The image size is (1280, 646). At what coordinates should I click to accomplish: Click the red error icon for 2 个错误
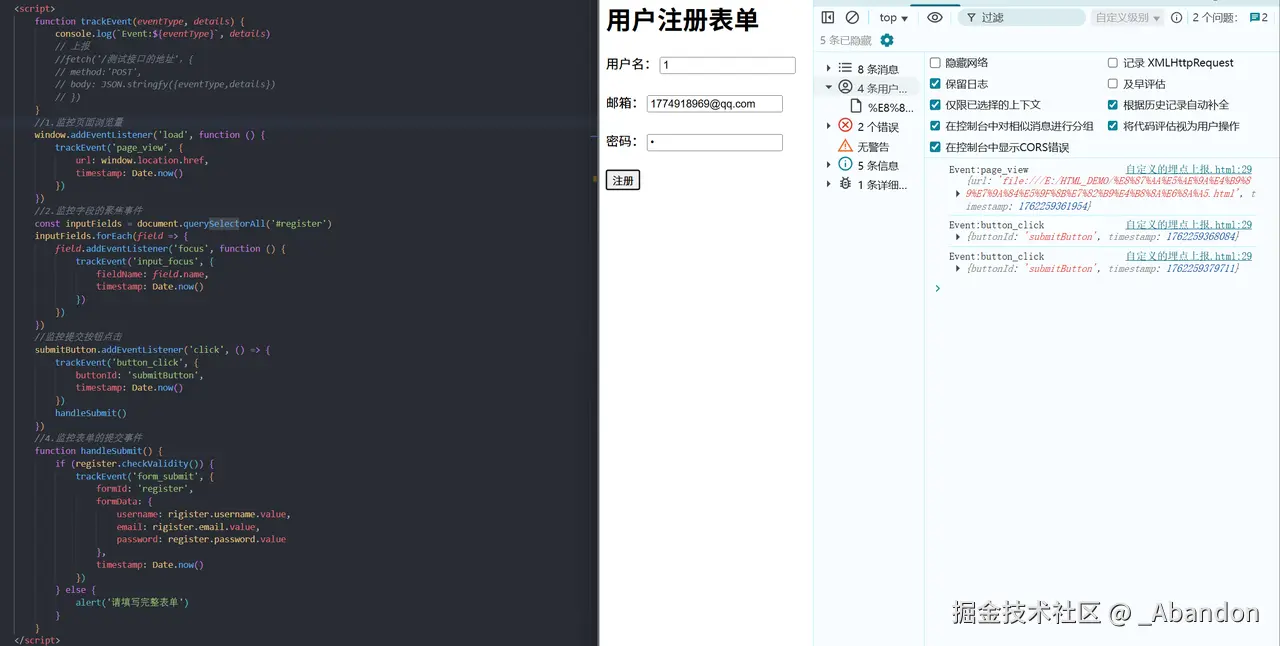[845, 126]
